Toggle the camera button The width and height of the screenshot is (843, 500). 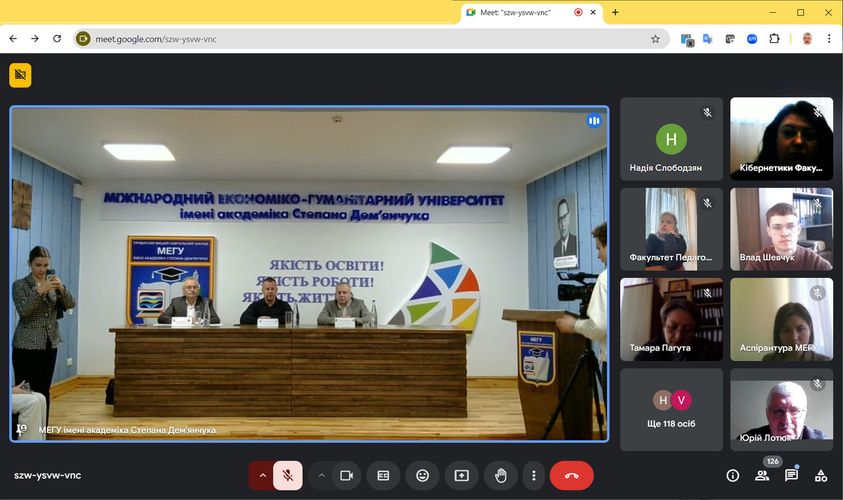pos(347,475)
